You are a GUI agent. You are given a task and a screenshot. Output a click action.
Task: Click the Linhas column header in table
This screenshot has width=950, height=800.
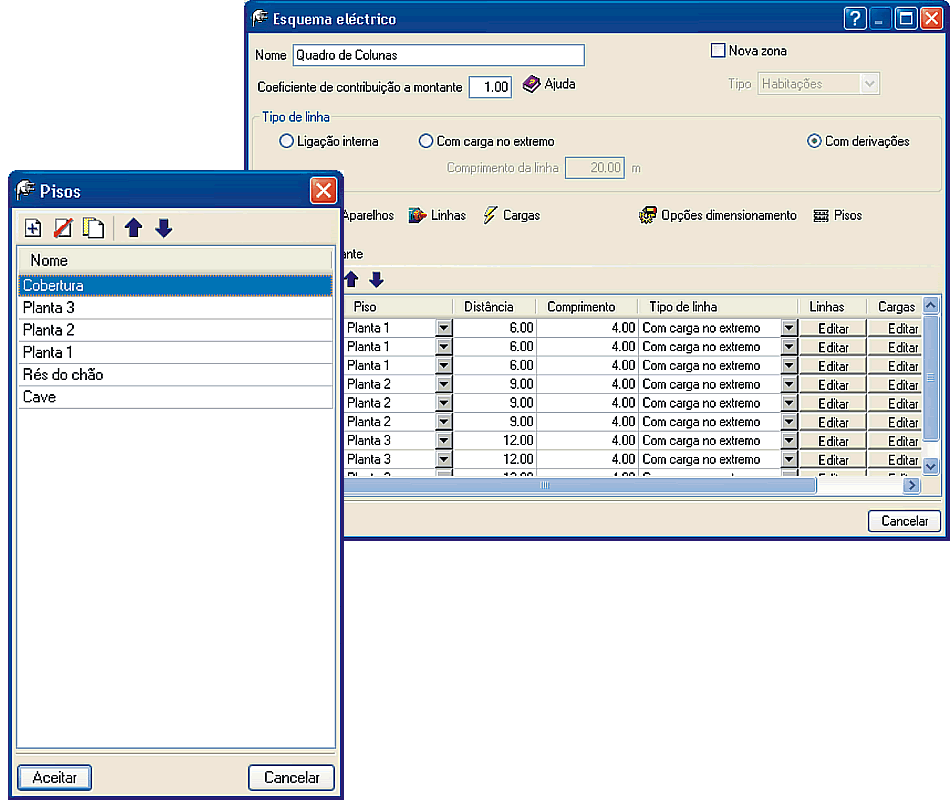[832, 307]
